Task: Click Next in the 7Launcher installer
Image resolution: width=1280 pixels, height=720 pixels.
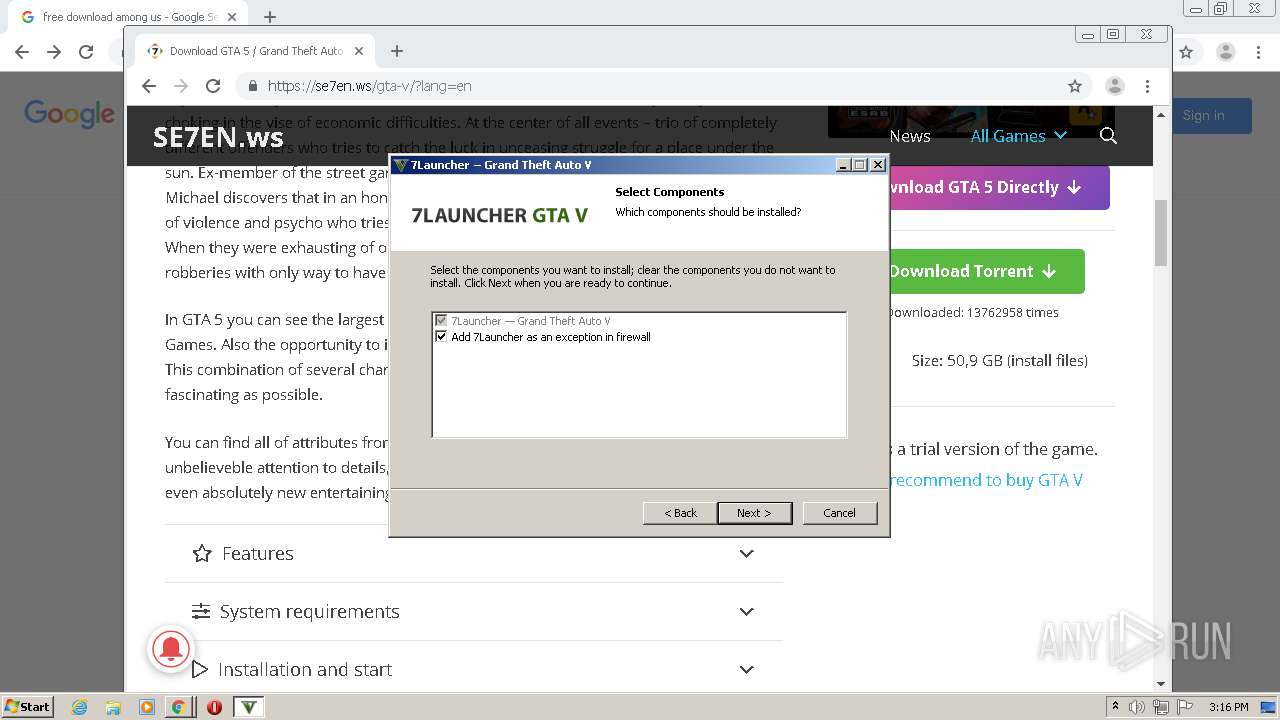Action: point(754,513)
